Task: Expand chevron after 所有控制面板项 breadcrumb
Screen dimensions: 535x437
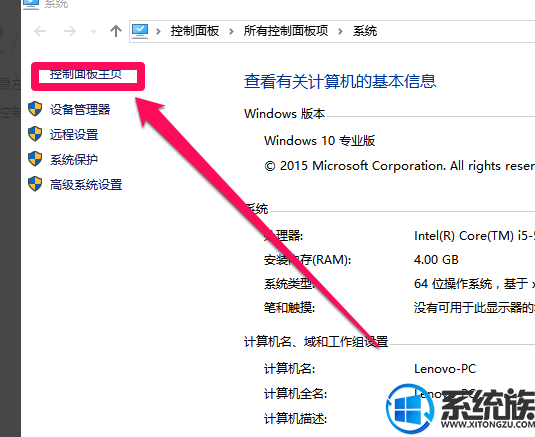Action: click(x=340, y=31)
